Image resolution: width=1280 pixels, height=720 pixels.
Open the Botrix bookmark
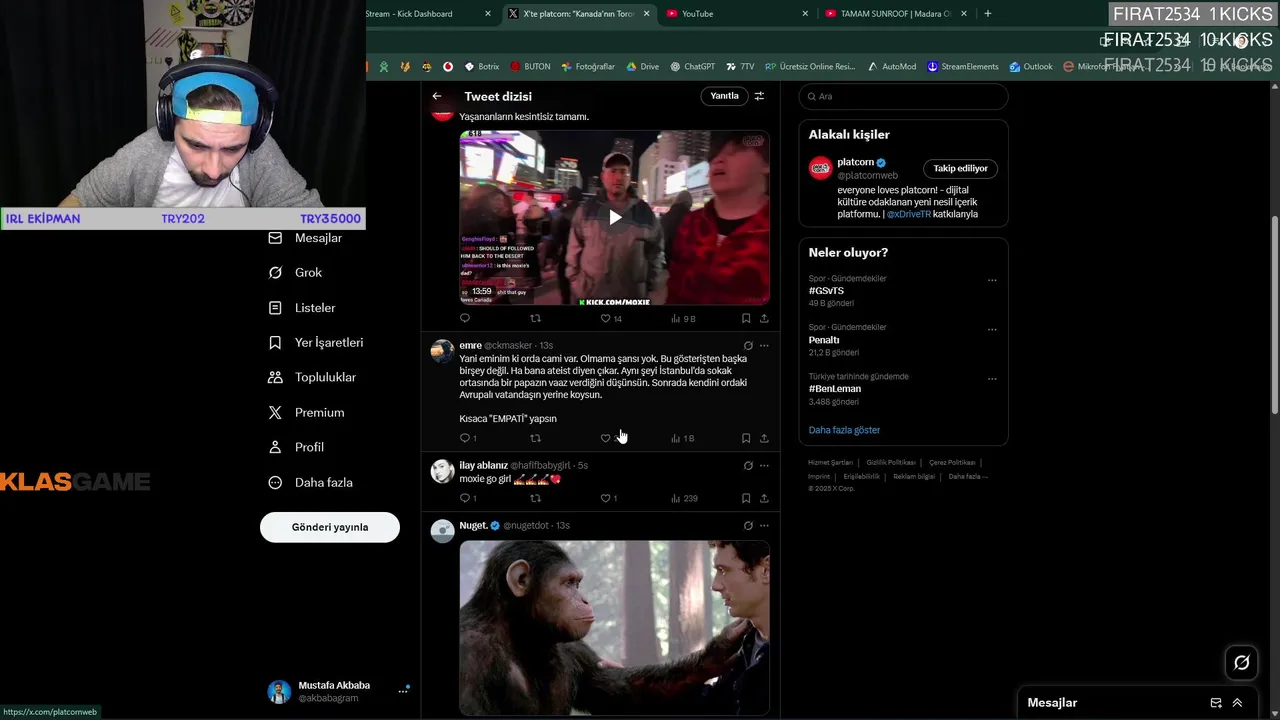(481, 67)
